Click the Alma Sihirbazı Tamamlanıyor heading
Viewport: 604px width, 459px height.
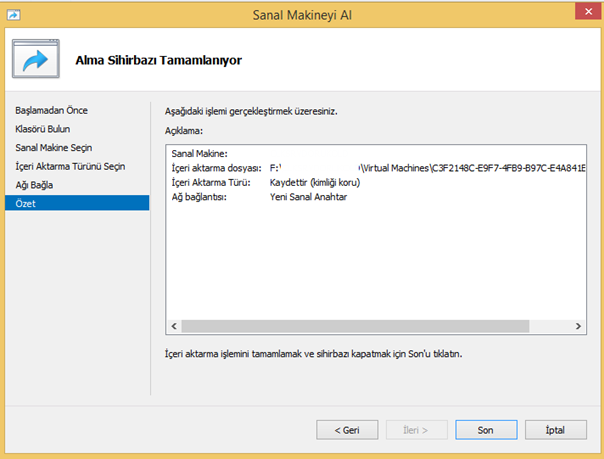(158, 60)
